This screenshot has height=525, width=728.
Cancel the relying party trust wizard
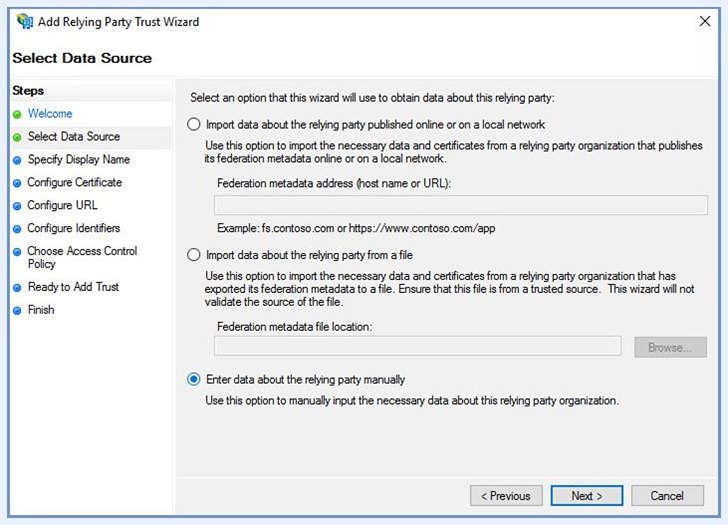(x=667, y=496)
